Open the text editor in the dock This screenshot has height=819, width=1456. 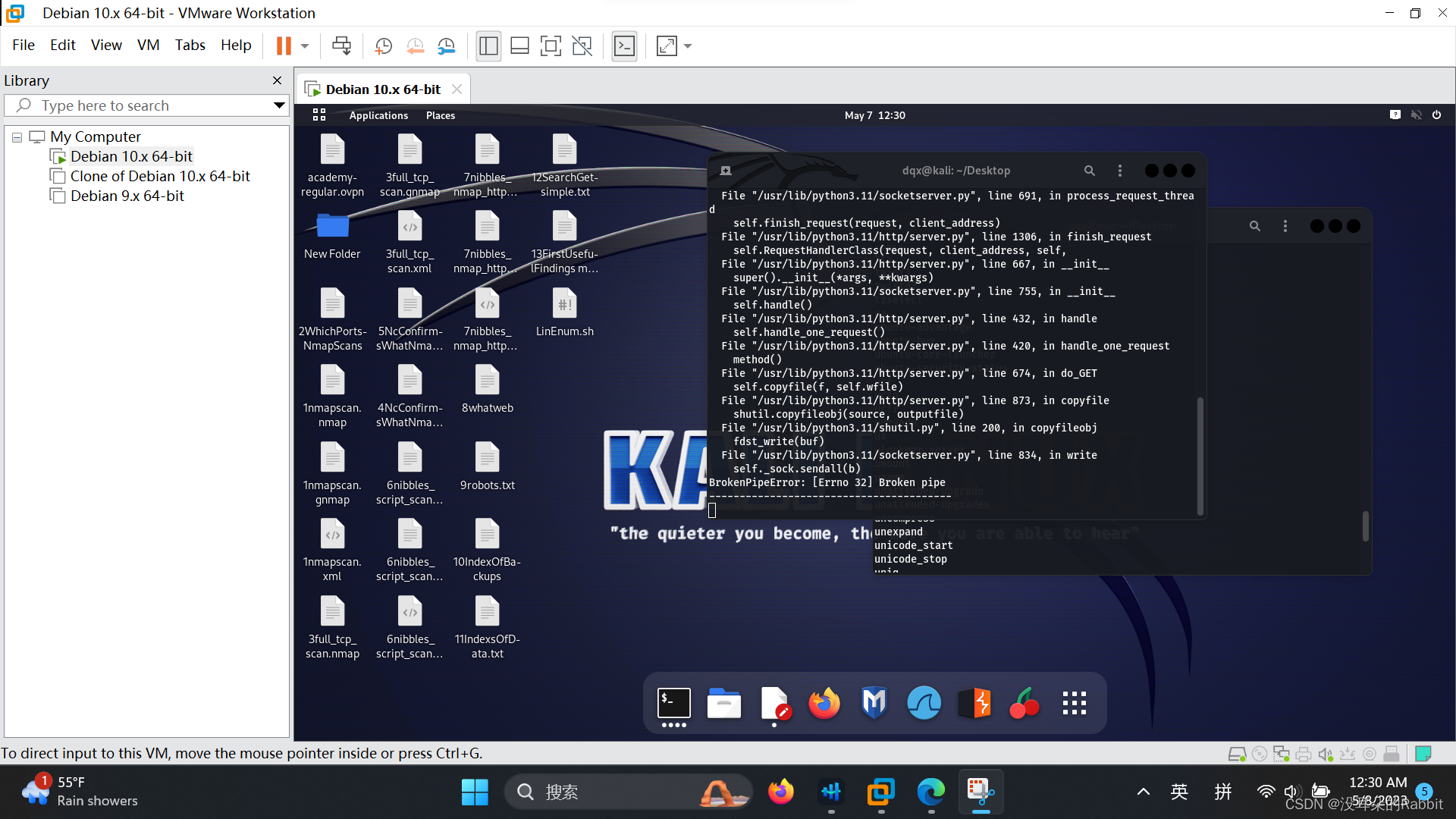coord(774,703)
